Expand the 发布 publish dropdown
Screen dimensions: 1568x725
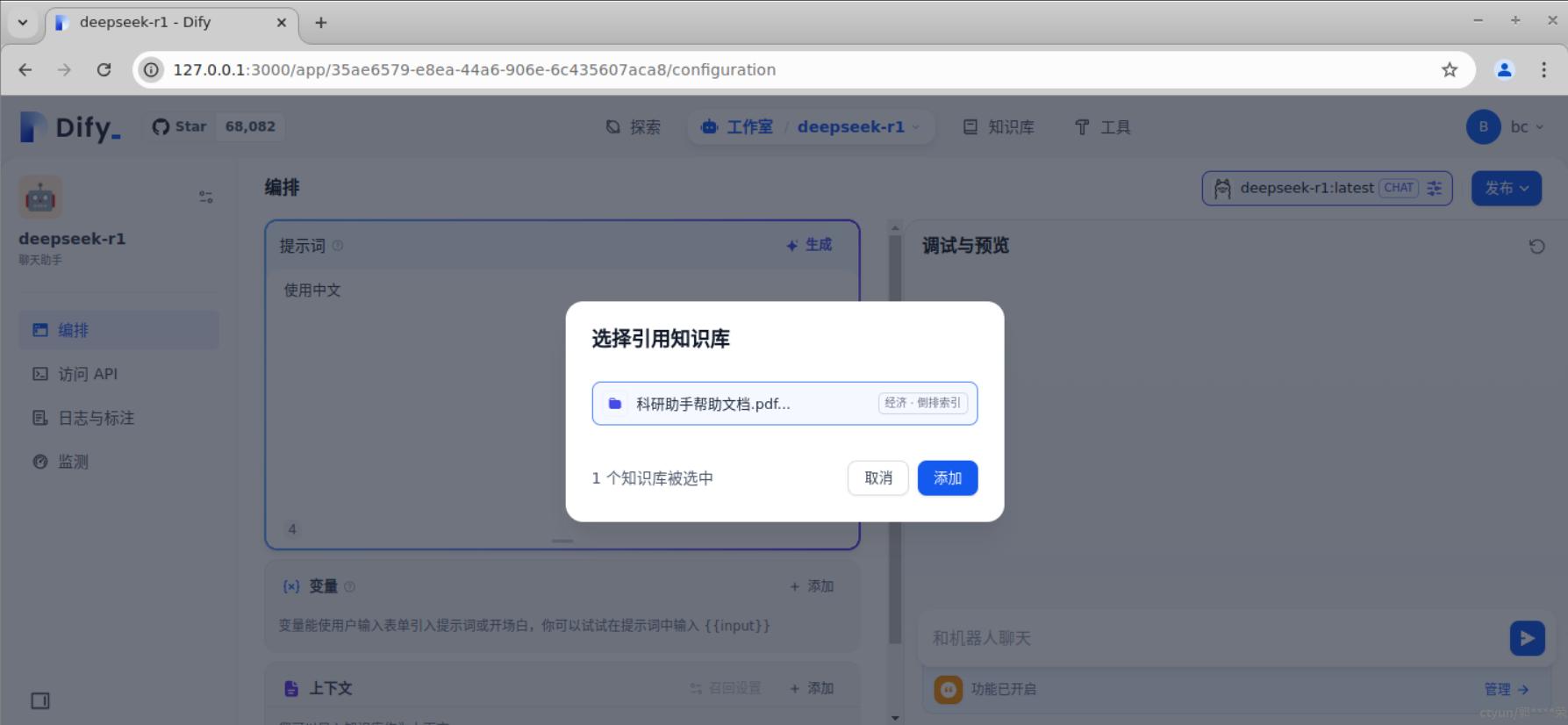1506,188
